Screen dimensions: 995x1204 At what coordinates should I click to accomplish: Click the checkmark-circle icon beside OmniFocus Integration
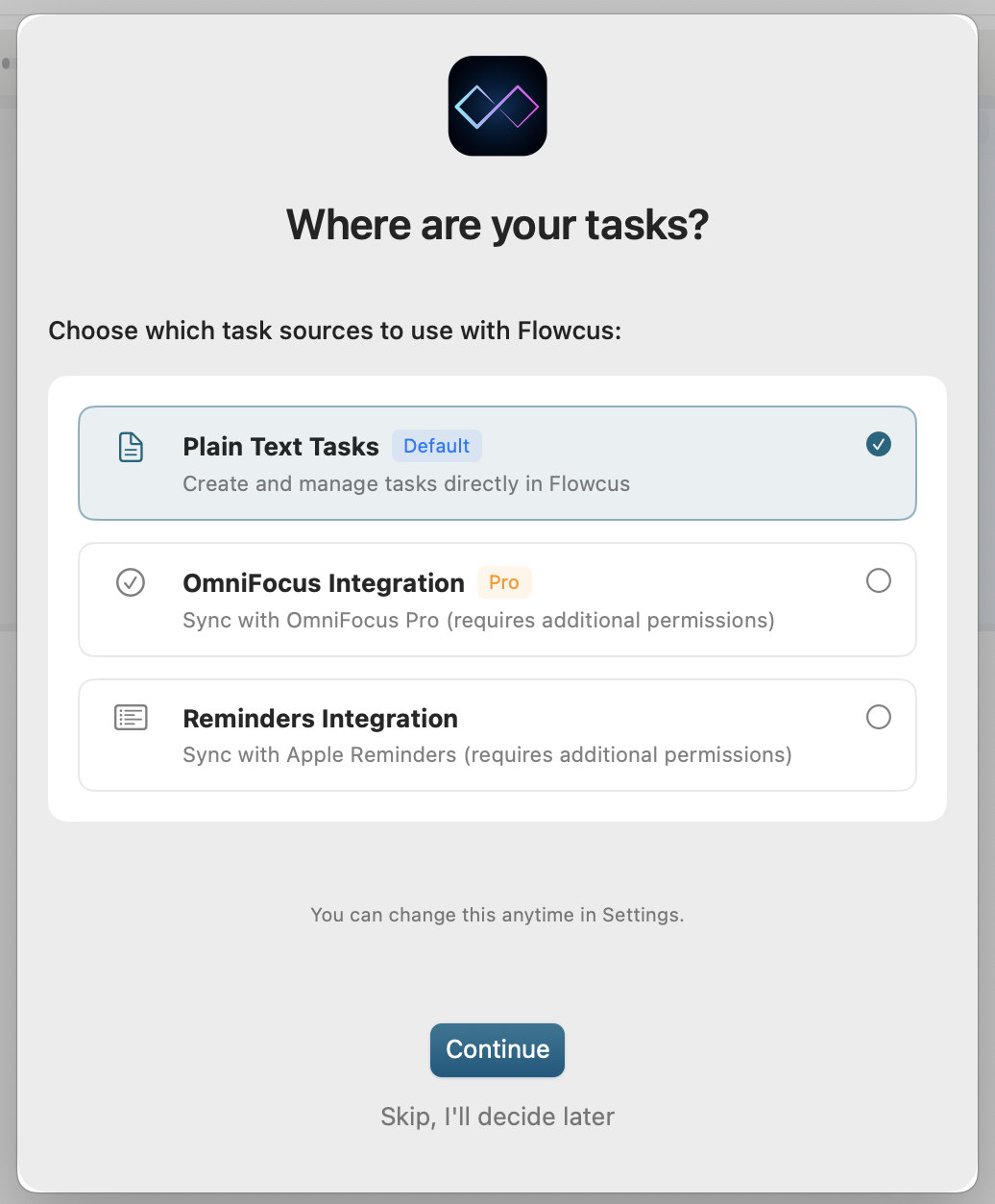click(131, 582)
